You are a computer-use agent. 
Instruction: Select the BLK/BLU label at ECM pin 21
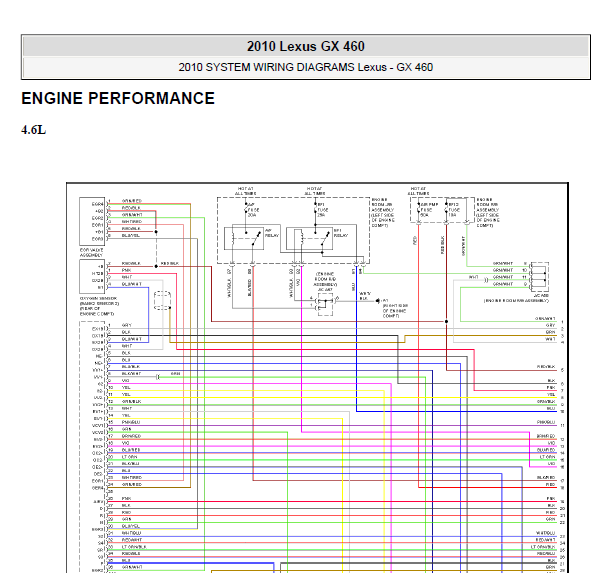coord(130,463)
